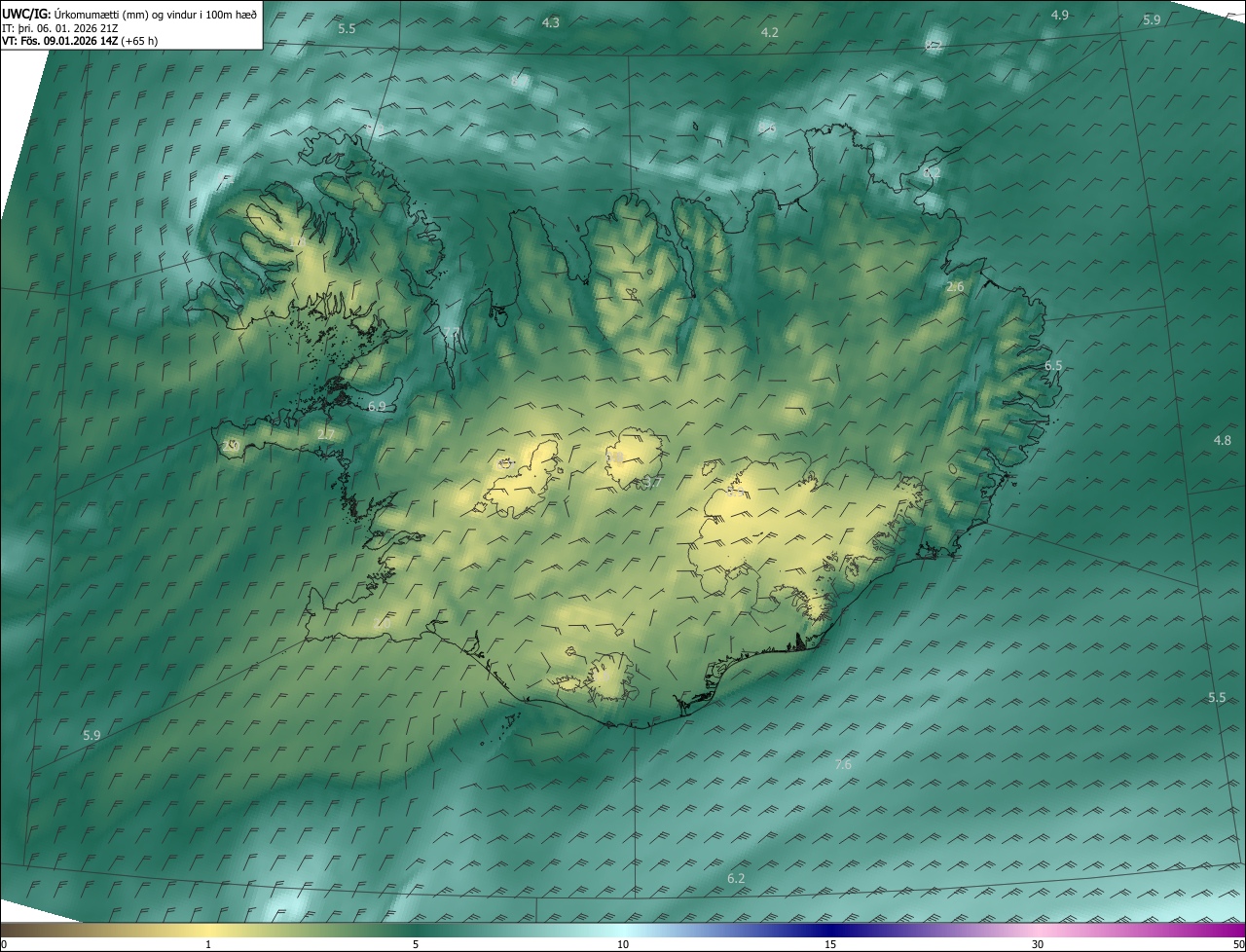
Task: Click the 2.0 value at Snæfellsnes tip
Action: point(231,445)
